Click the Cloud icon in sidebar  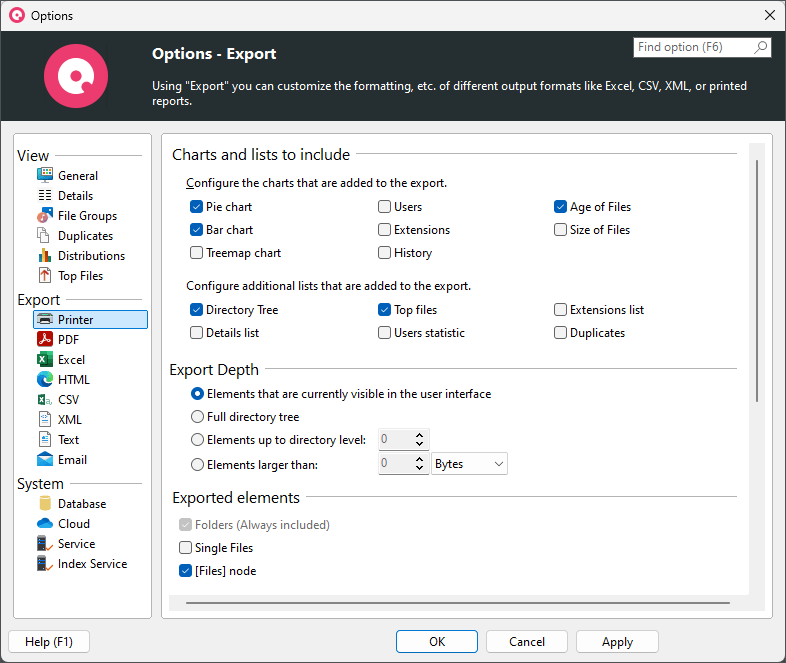click(45, 524)
